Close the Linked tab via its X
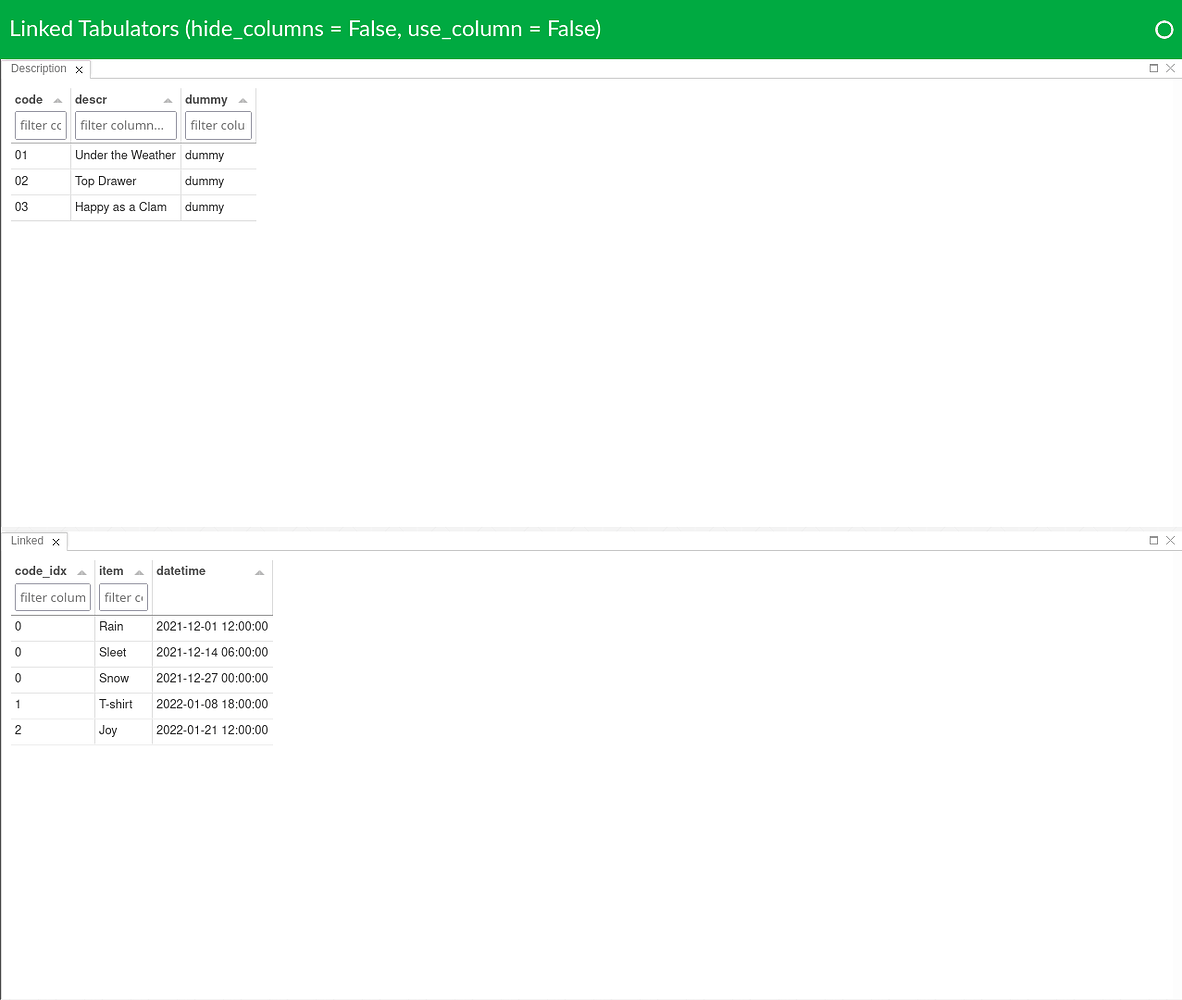 coord(56,540)
